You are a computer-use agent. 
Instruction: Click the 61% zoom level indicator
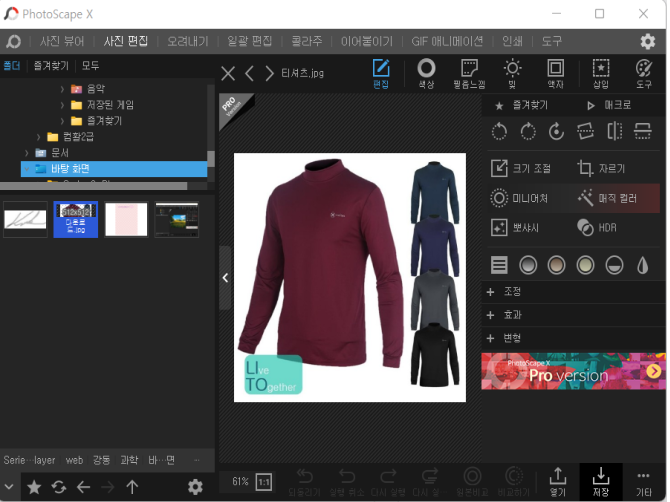click(x=240, y=481)
